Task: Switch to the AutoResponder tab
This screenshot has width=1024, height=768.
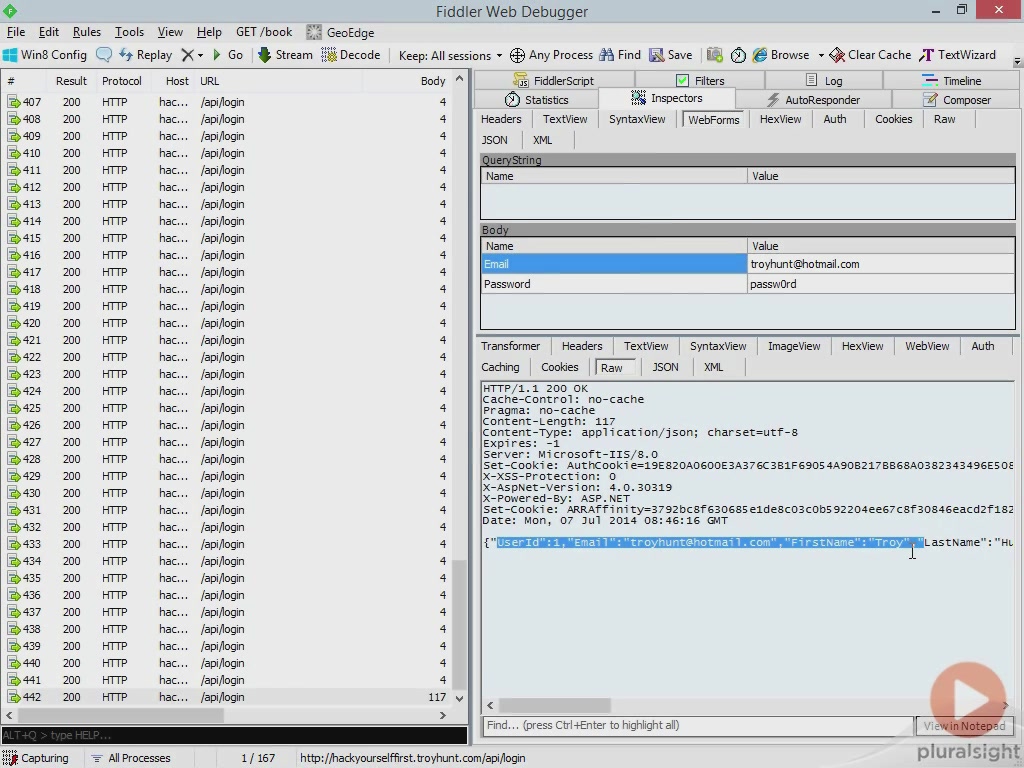Action: [813, 100]
